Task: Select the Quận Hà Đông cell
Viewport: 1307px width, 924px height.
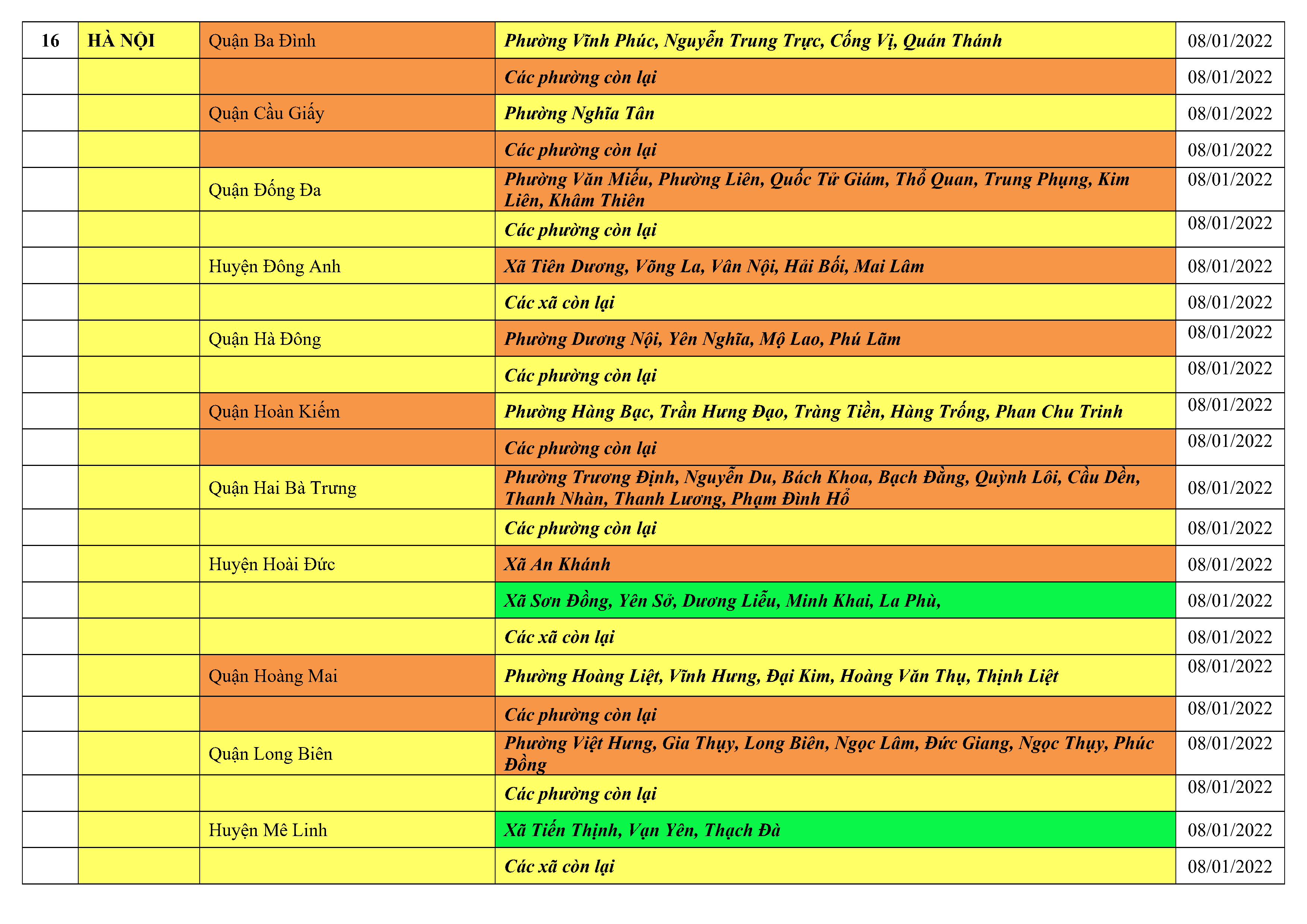Action: point(265,339)
